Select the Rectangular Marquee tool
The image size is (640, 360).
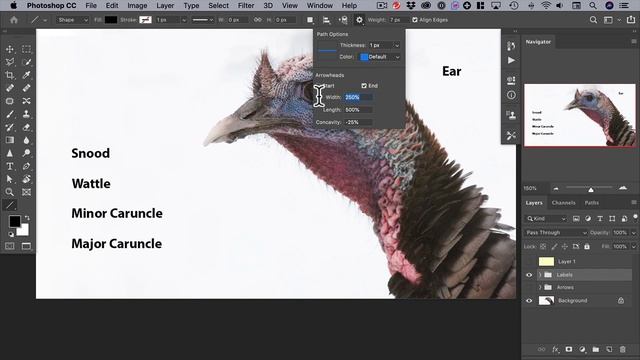point(27,49)
